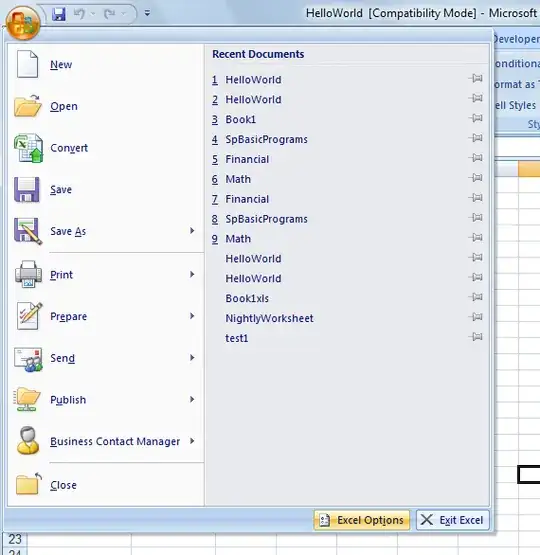Expand the Business Contact Manager submenu arrow

192,441
